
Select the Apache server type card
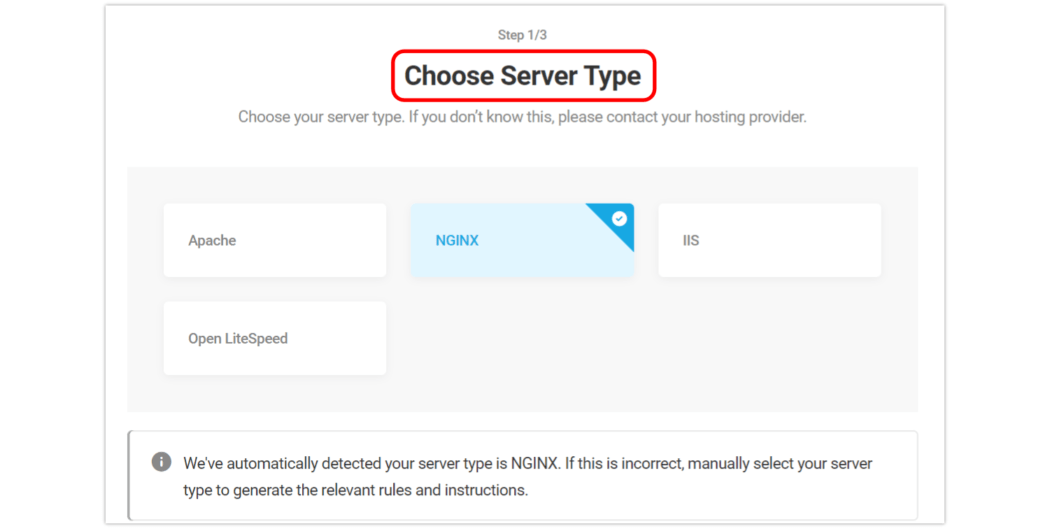pos(275,240)
